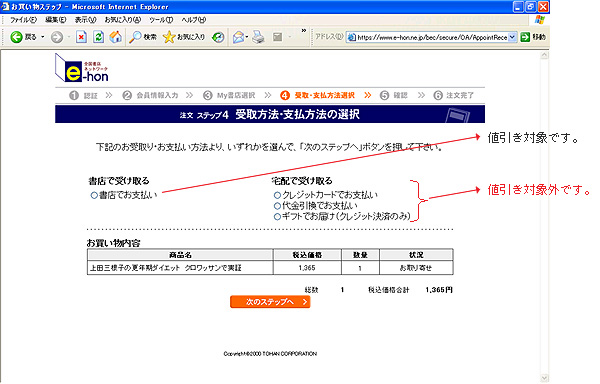Image resolution: width=600 pixels, height=384 pixels.
Task: Click the page scrollbar down arrow
Action: pyautogui.click(x=544, y=378)
